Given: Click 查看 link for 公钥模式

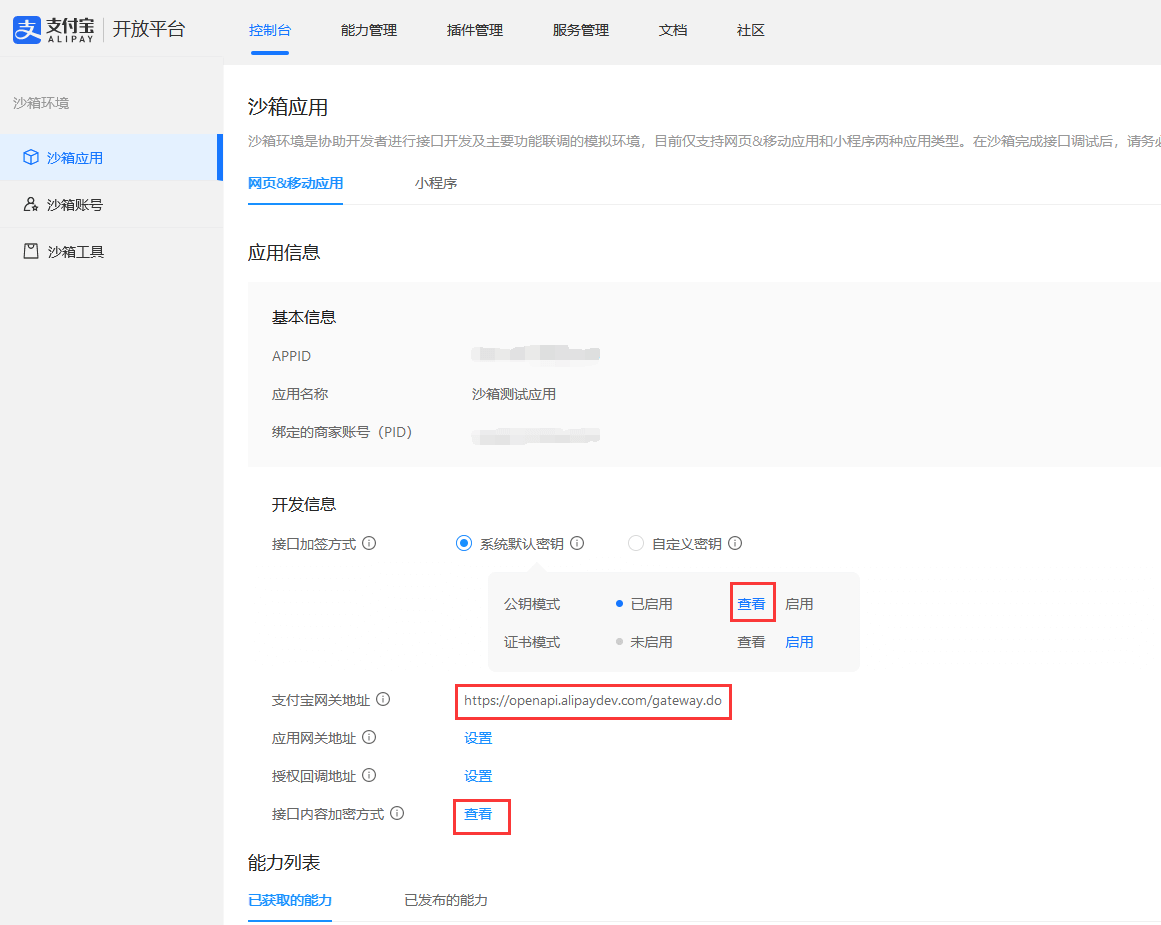Looking at the screenshot, I should point(752,604).
